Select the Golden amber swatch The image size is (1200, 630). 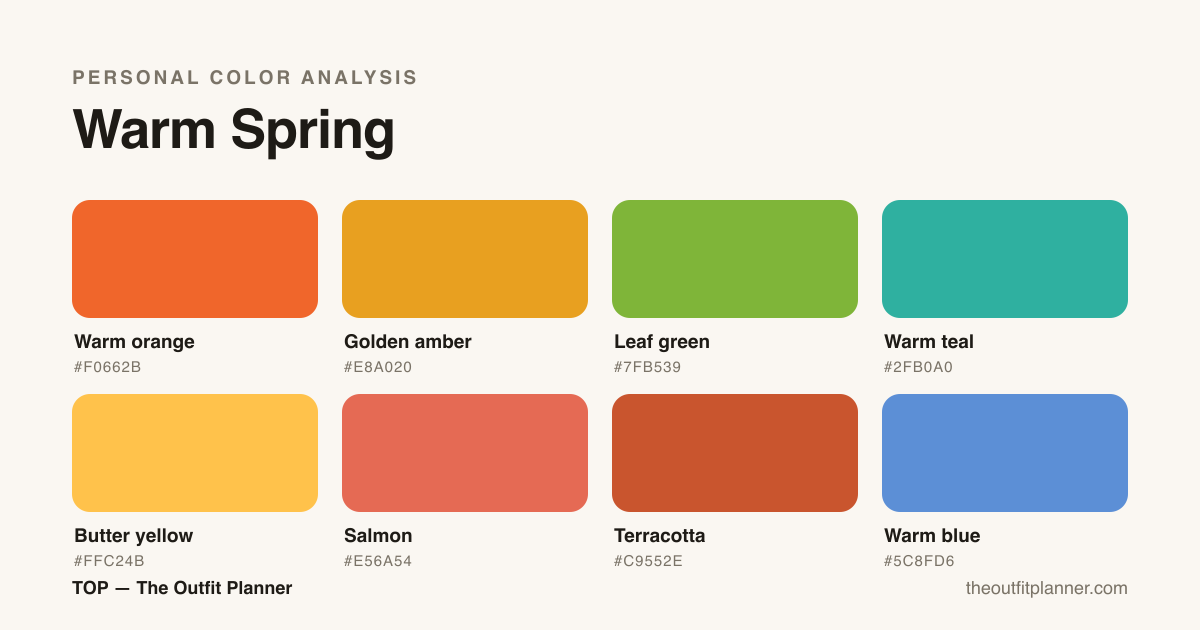tap(465, 259)
